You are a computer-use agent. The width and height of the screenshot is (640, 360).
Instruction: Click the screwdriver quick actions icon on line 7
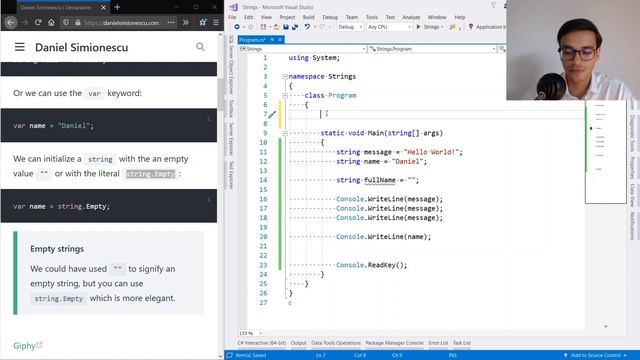(272, 115)
